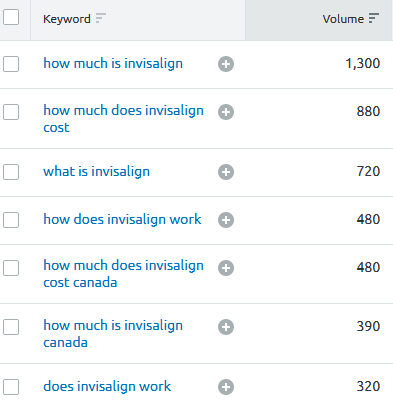Tick checkbox for 'does invisalign work'

11,387
